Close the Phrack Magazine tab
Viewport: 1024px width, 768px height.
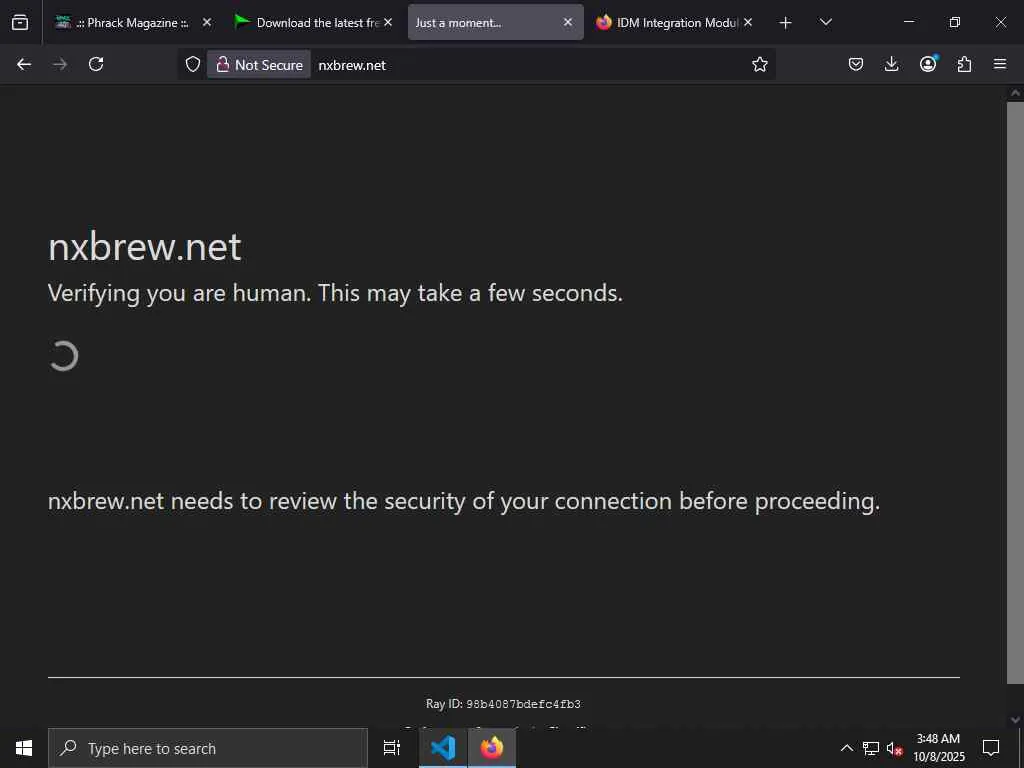(206, 22)
